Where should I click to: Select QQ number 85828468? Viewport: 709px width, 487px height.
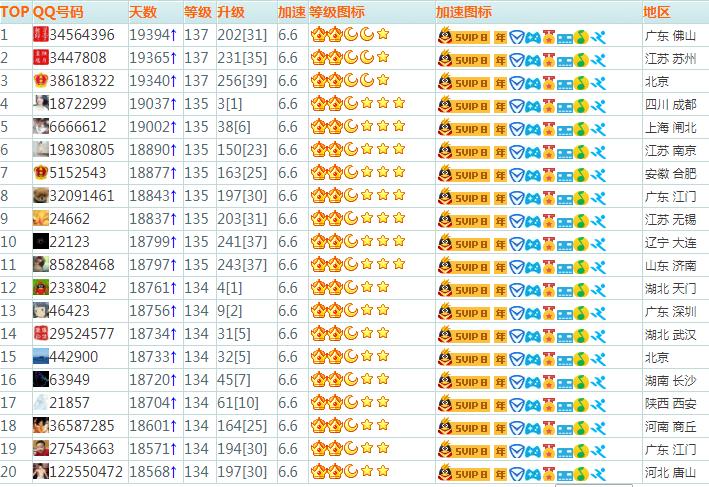pyautogui.click(x=82, y=265)
